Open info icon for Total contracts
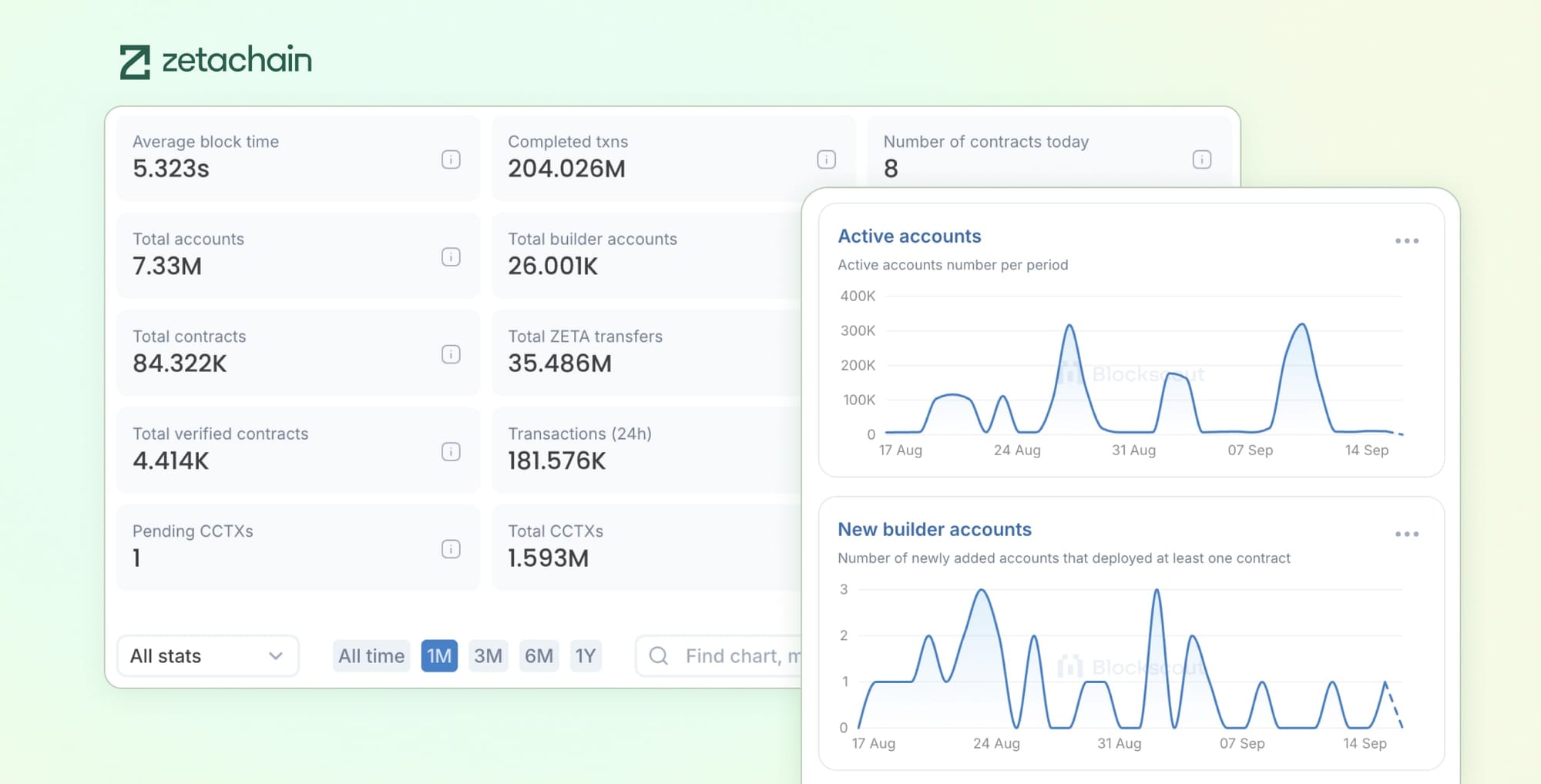 click(451, 354)
